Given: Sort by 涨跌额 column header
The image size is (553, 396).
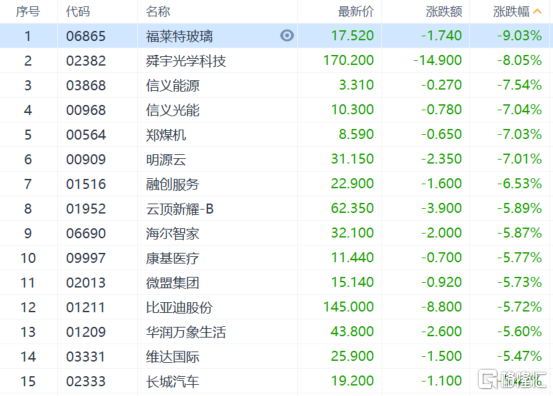Looking at the screenshot, I should [444, 12].
